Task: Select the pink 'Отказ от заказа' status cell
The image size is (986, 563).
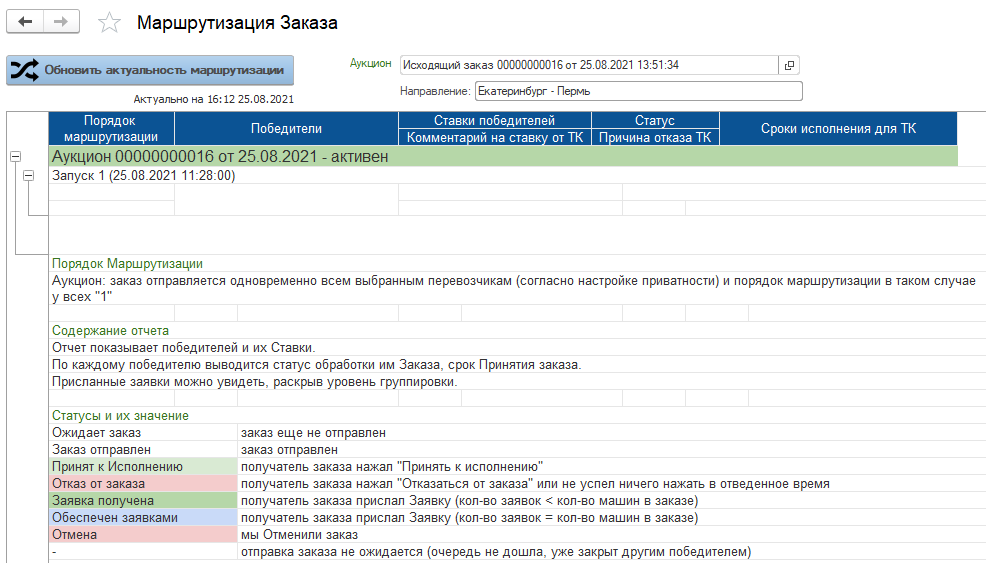Action: 143,484
